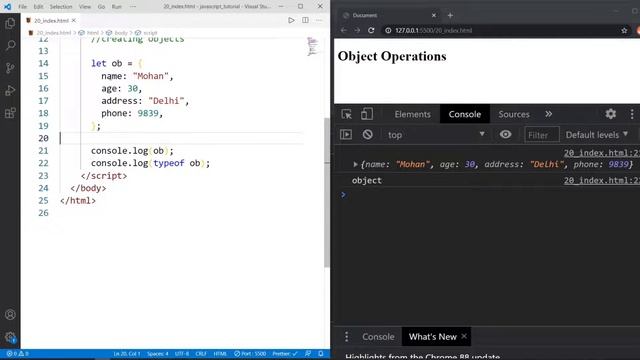Open the Selection menu

tap(61, 7)
